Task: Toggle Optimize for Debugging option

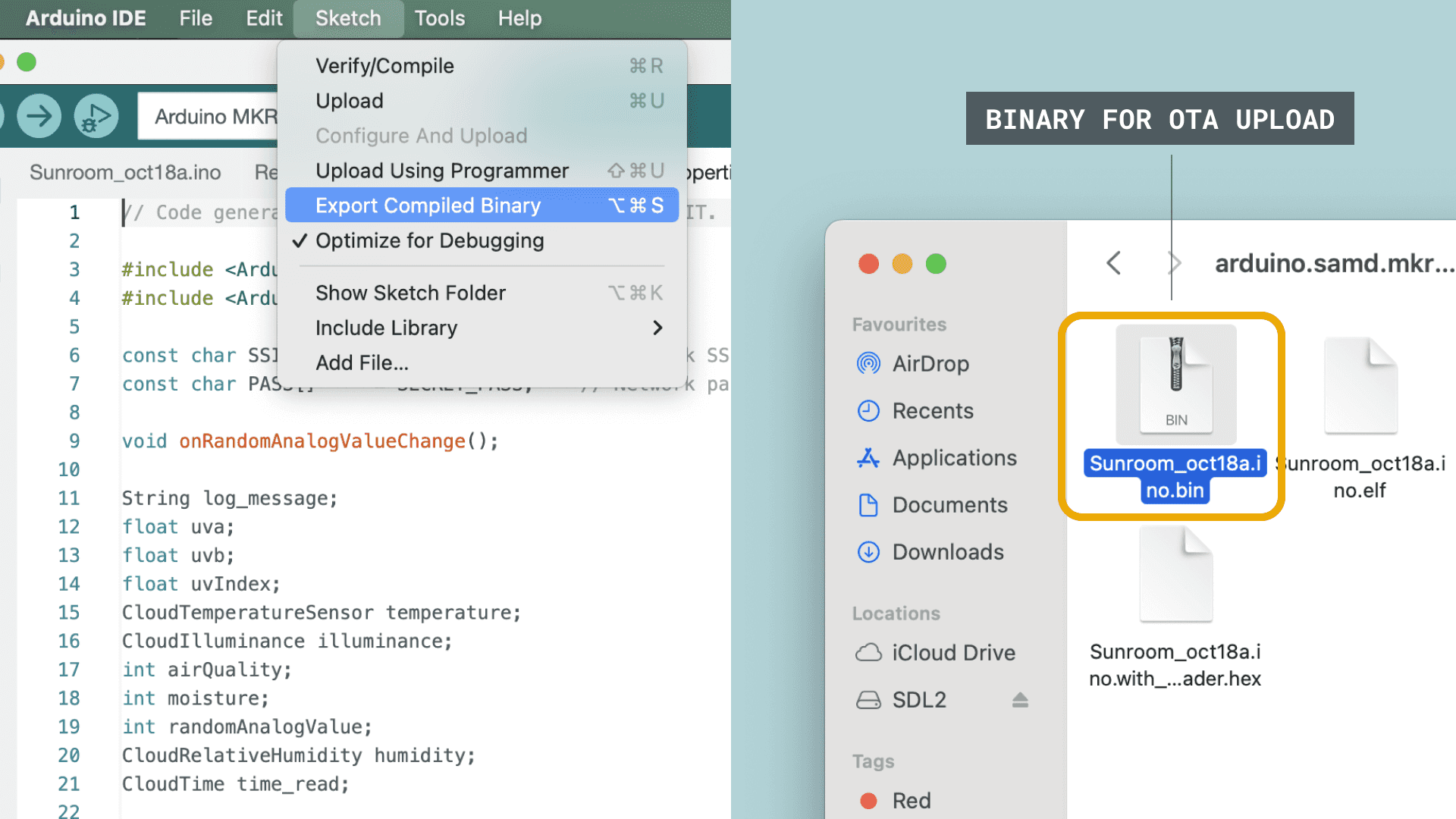Action: click(429, 241)
